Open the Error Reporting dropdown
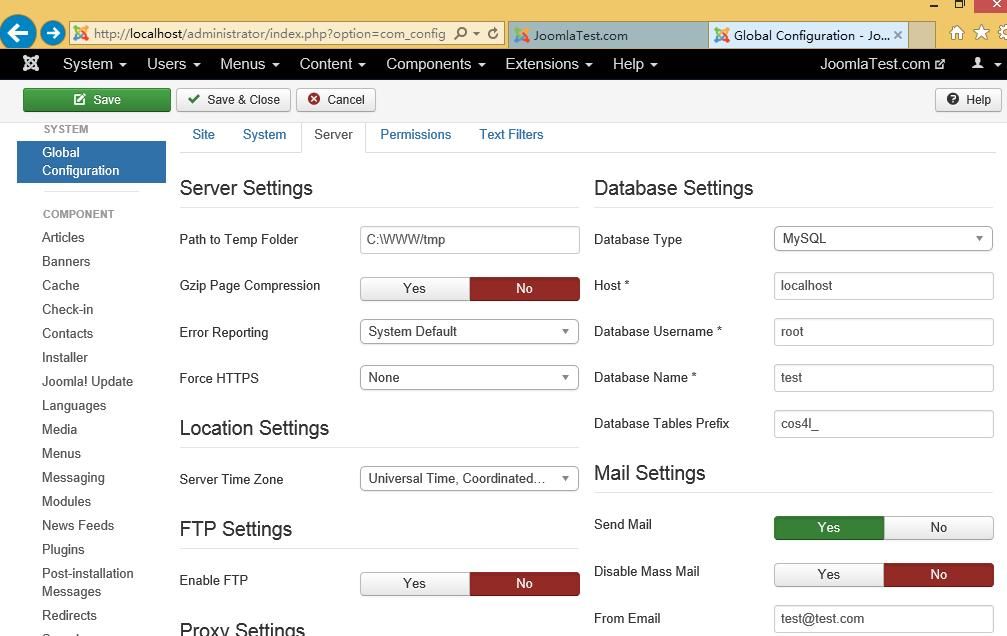 tap(469, 331)
